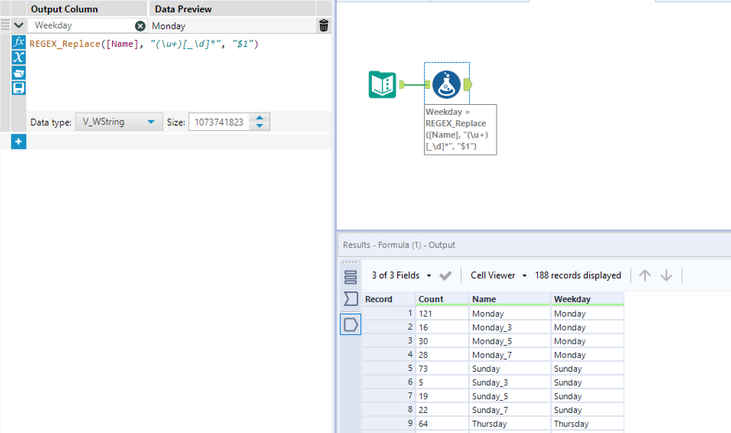This screenshot has height=433, width=731.
Task: Select the Text Input tool on canvas
Action: 382,84
